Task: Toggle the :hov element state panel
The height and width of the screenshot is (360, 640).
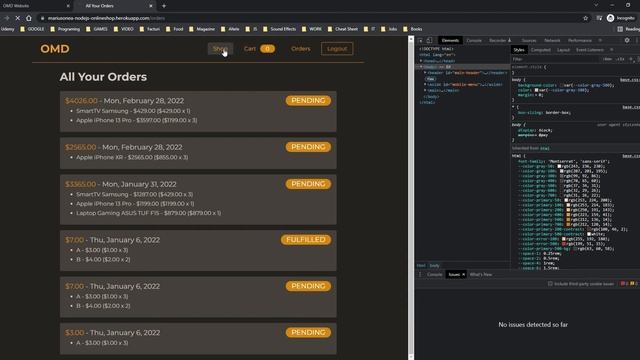Action: tap(608, 59)
